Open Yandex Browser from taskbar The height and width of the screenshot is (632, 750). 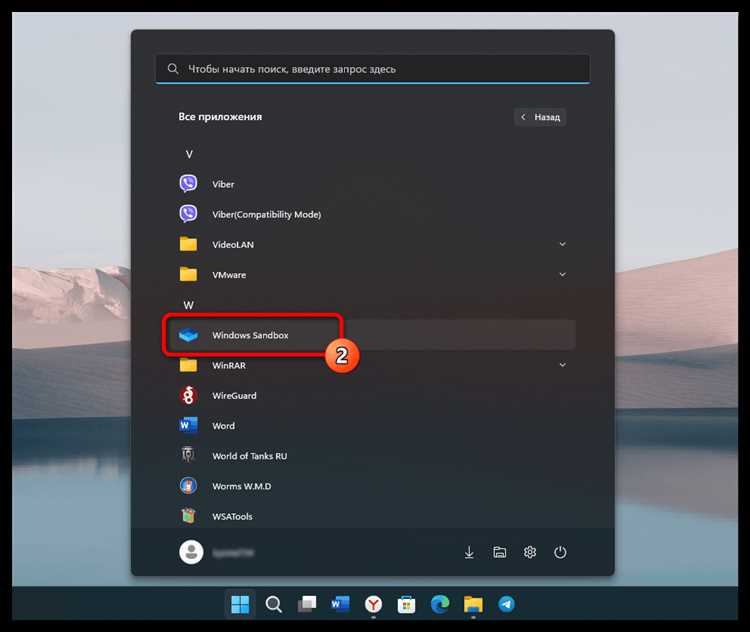tap(374, 604)
